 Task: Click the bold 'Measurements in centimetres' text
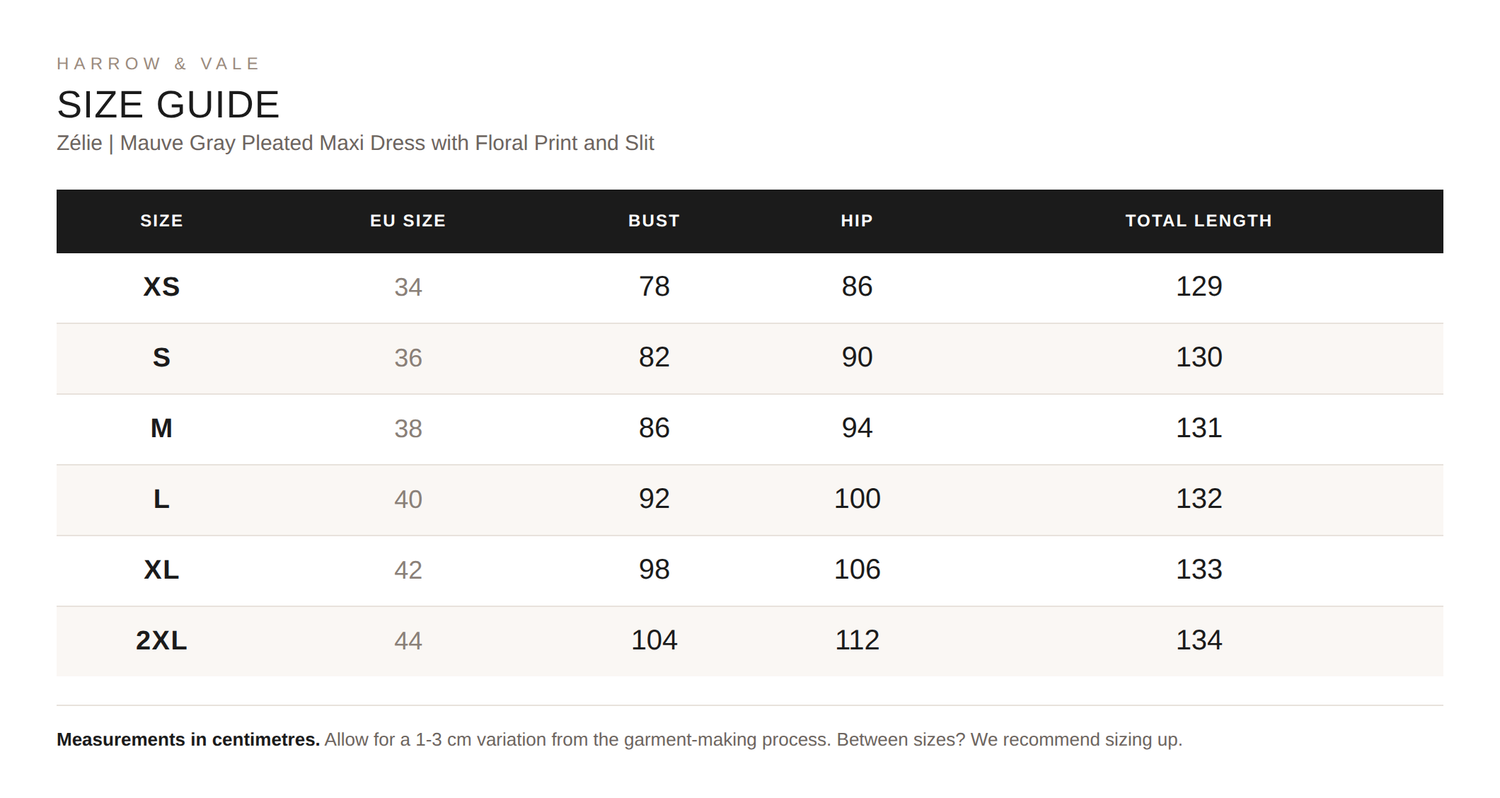(188, 740)
